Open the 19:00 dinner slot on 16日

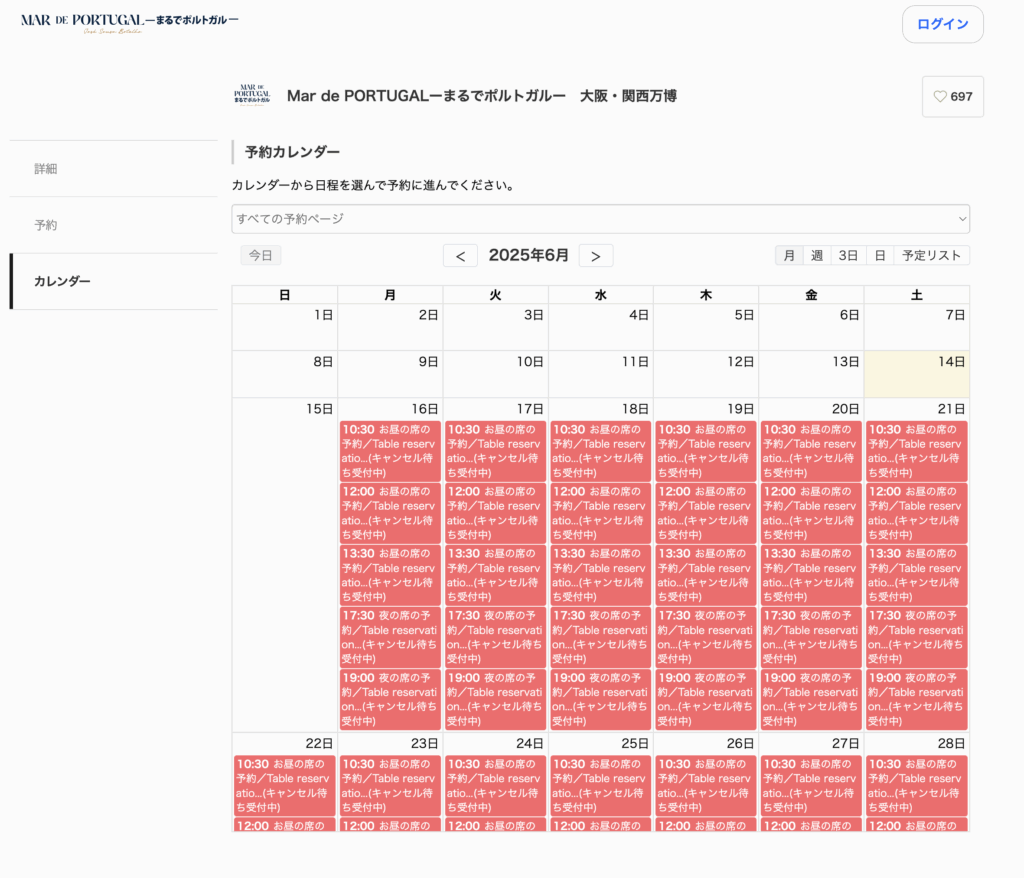pos(390,700)
